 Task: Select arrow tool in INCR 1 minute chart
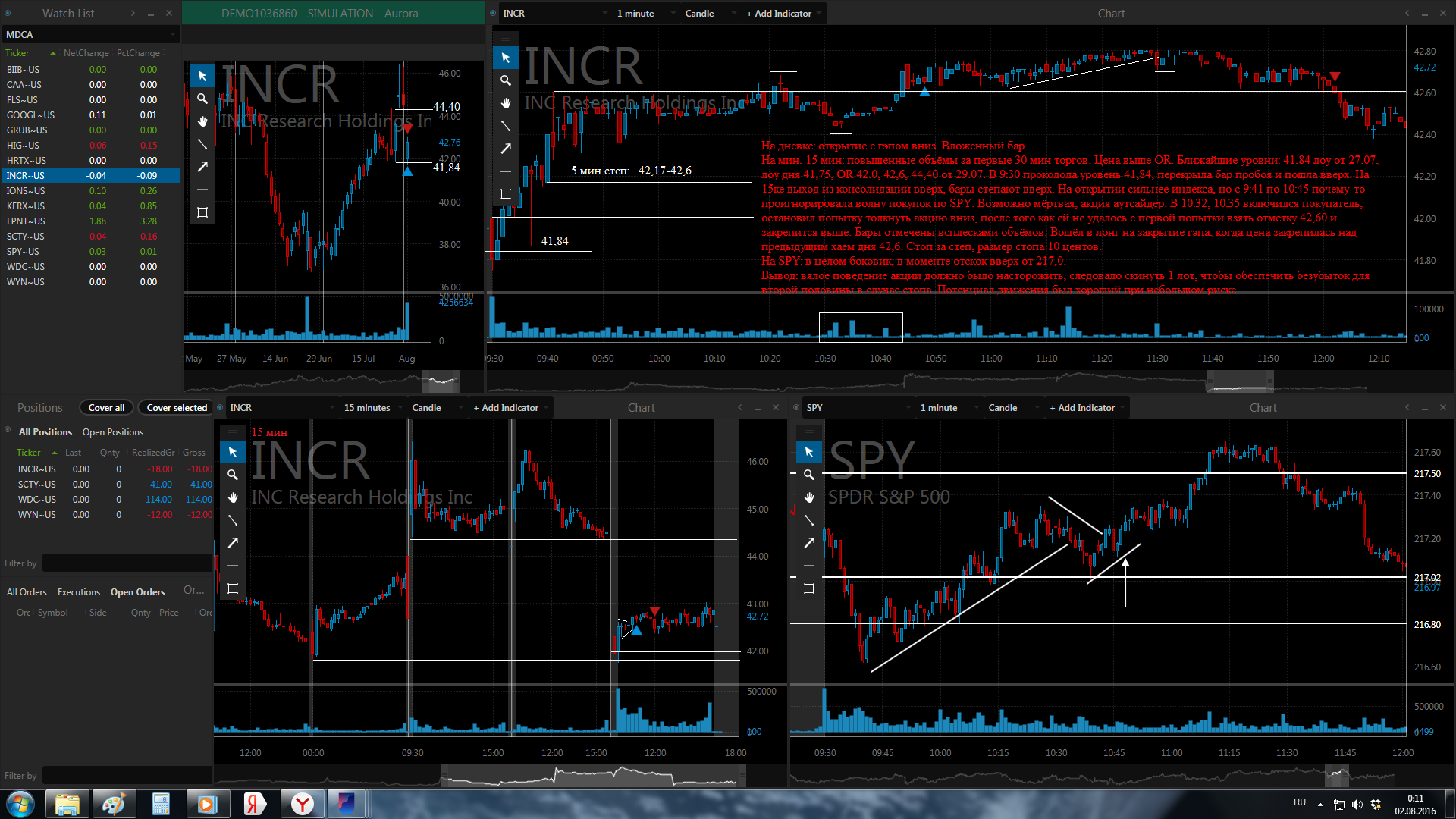[506, 149]
